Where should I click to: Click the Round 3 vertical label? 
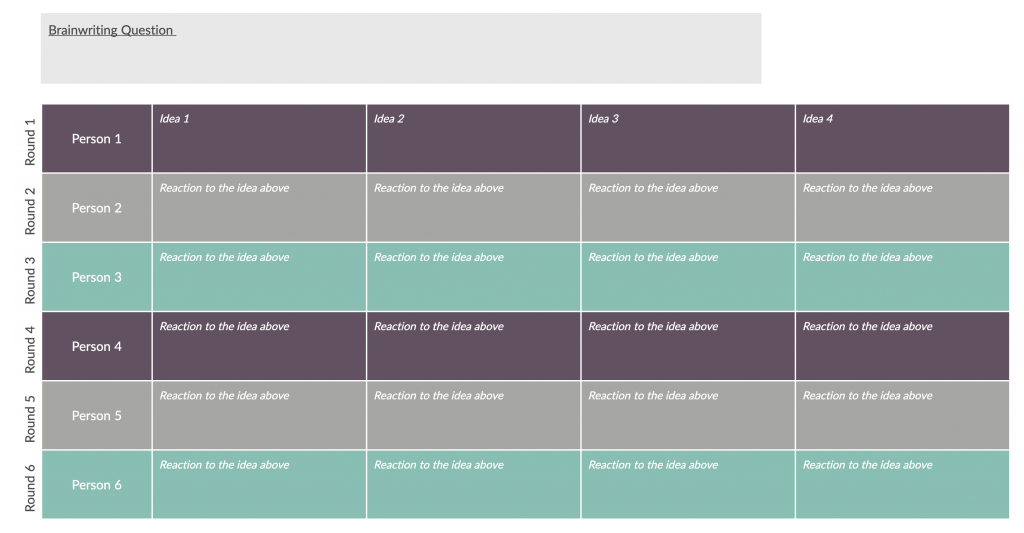tap(30, 280)
